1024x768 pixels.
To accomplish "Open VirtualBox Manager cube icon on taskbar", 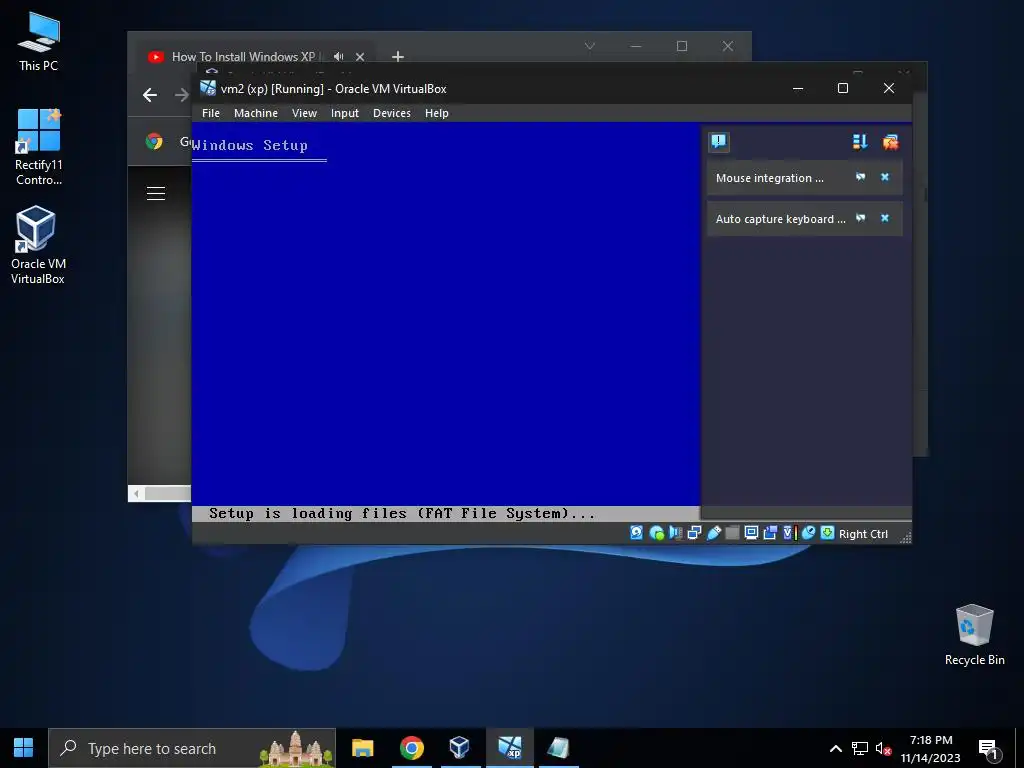I will coord(460,748).
